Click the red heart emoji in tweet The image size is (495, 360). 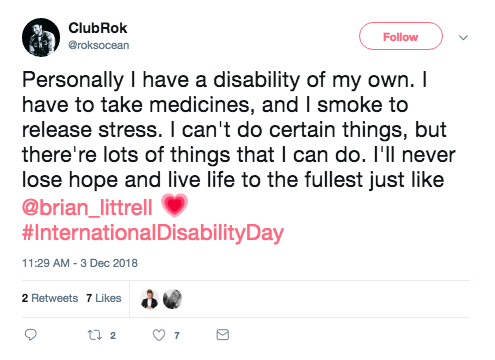(175, 205)
